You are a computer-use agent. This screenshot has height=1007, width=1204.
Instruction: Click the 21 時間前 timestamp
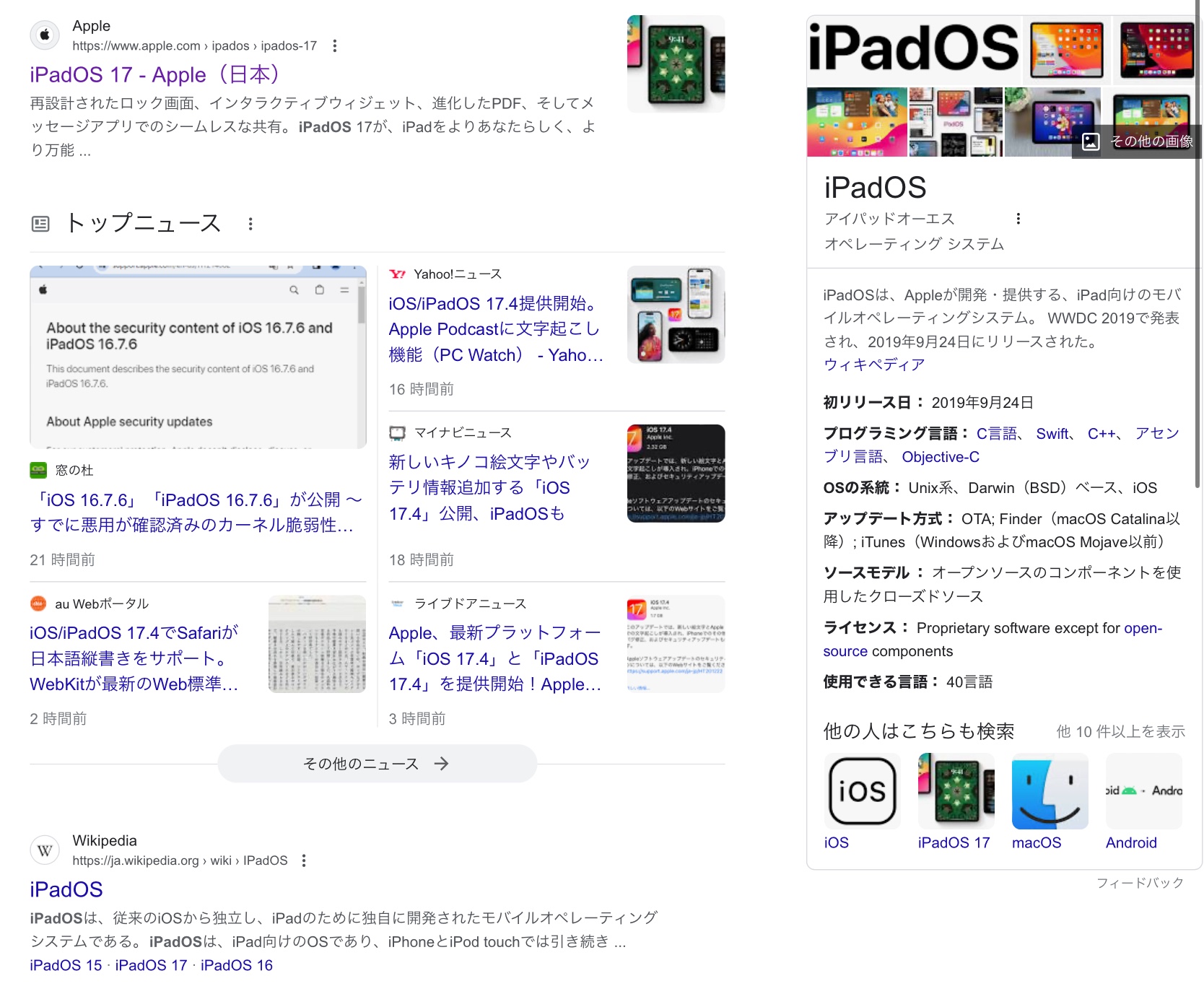[x=62, y=560]
